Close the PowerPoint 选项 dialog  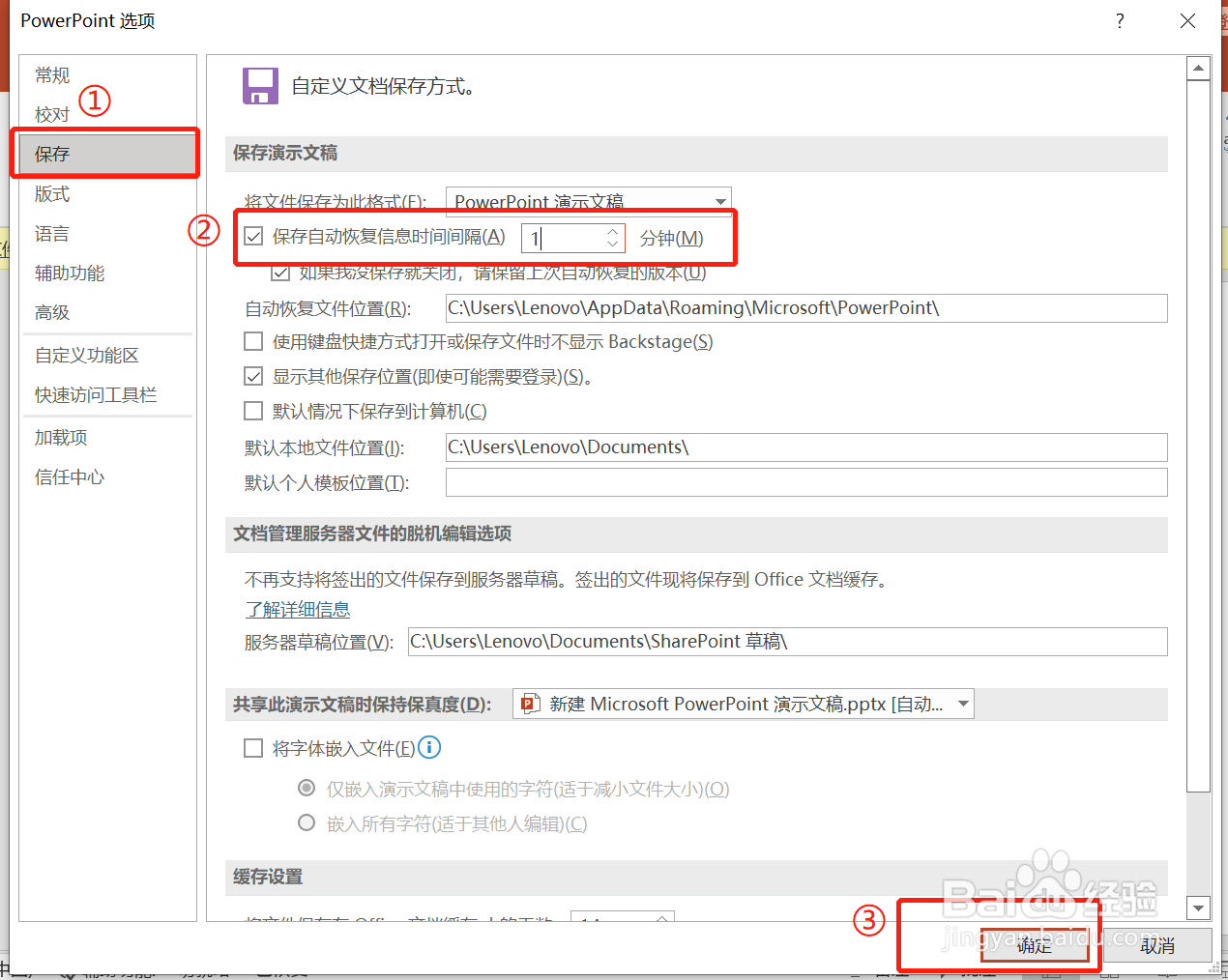[1187, 20]
